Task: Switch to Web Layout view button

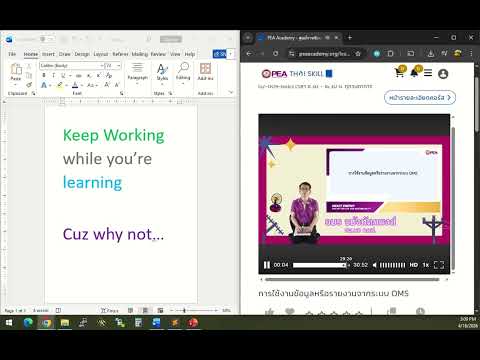Action: tap(160, 310)
